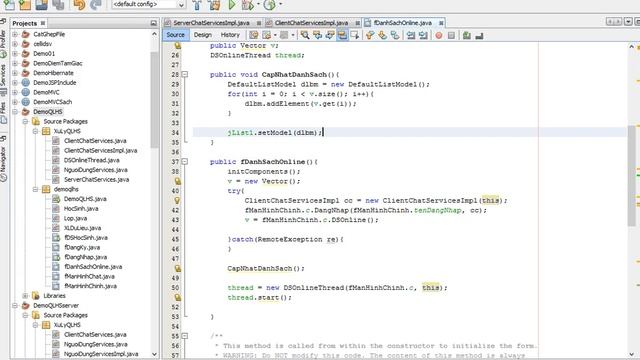Open the Profile Project dropdown arrow
Viewport: 640px width, 360px height.
tap(280, 4)
